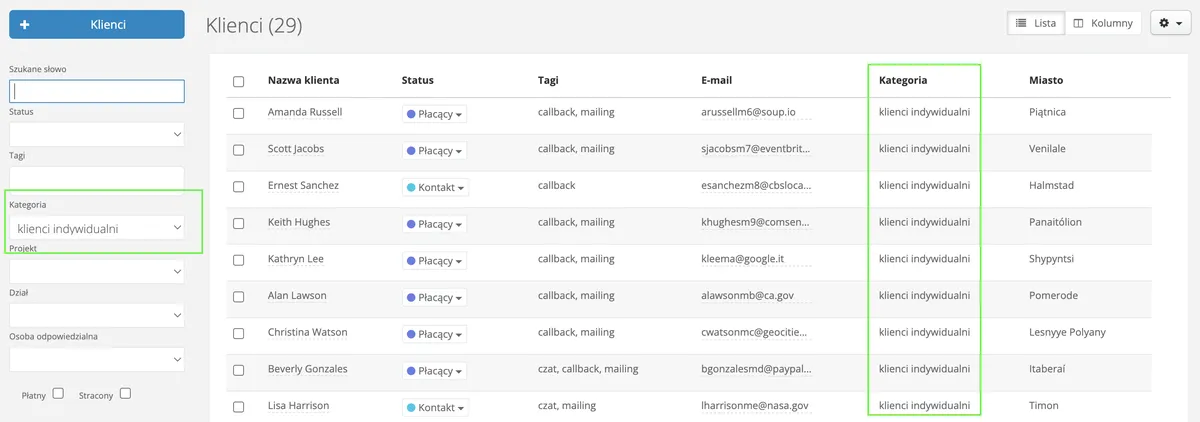
Task: Open the Kategoria filter dropdown
Action: click(96, 228)
